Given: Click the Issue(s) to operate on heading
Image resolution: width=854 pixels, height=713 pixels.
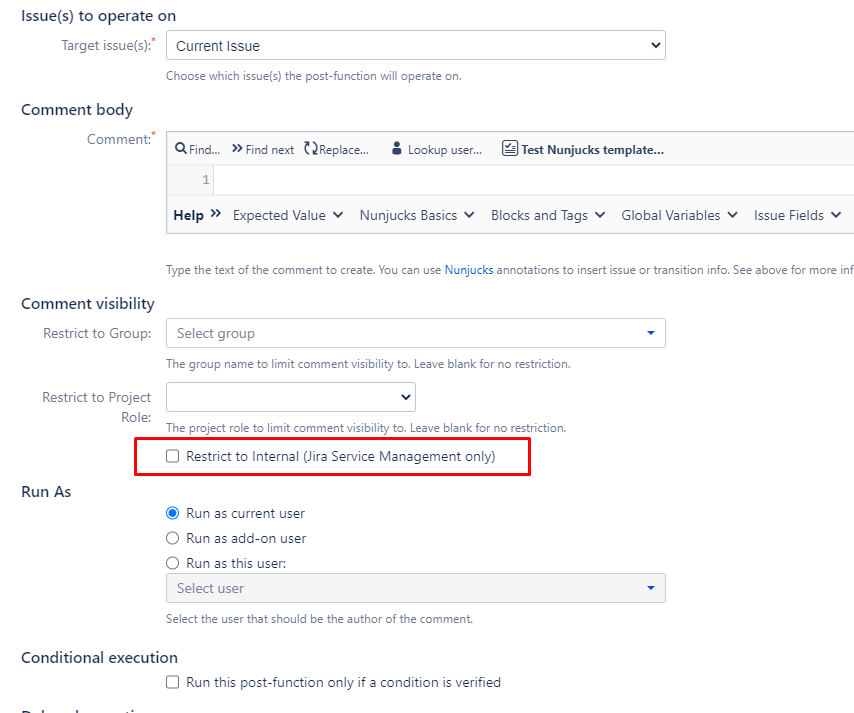Looking at the screenshot, I should [99, 16].
